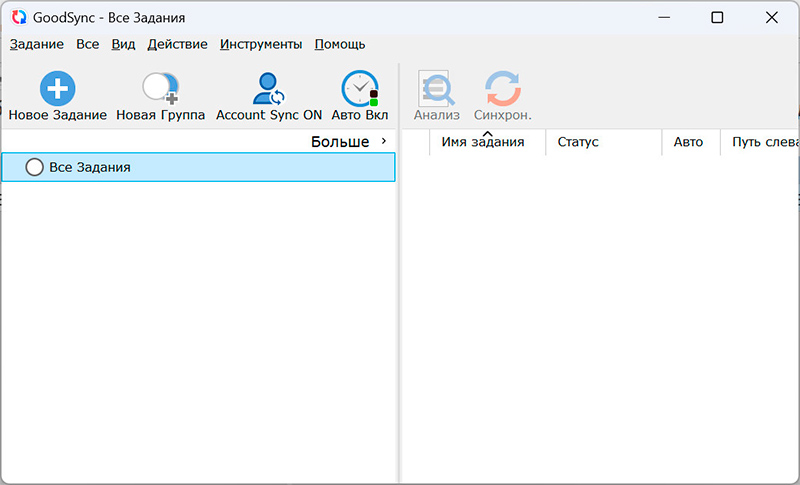Click the Статус column header
The image size is (800, 485).
tap(578, 142)
